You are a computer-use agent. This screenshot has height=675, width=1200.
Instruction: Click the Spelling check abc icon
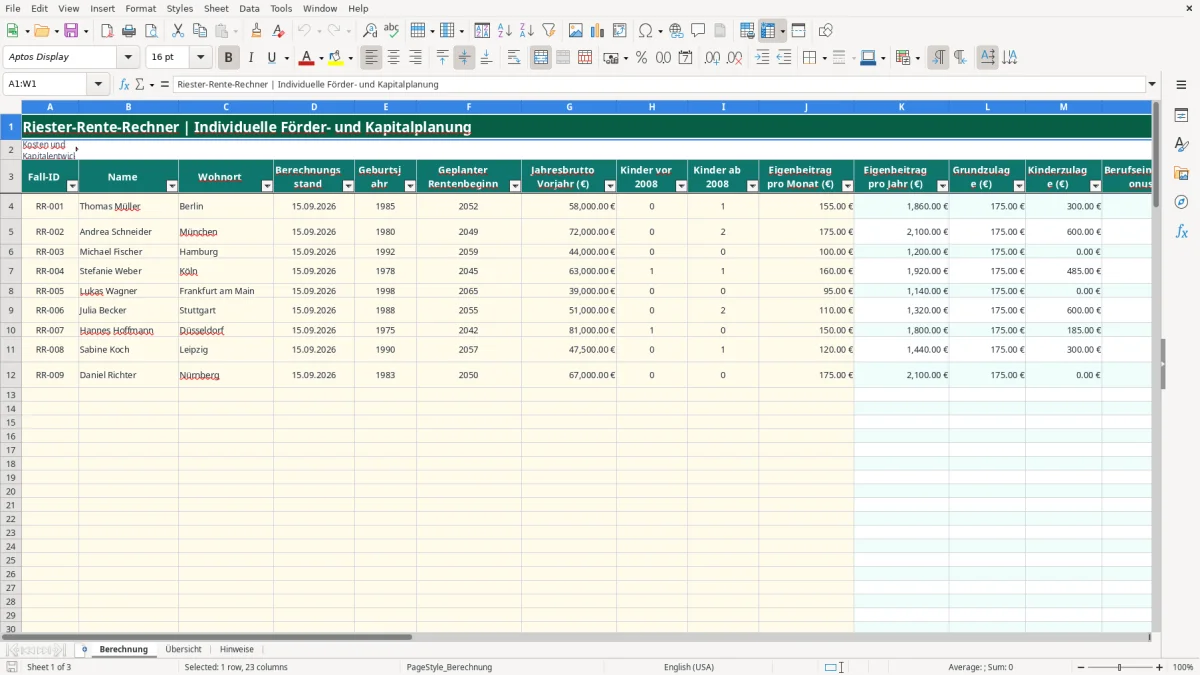392,31
